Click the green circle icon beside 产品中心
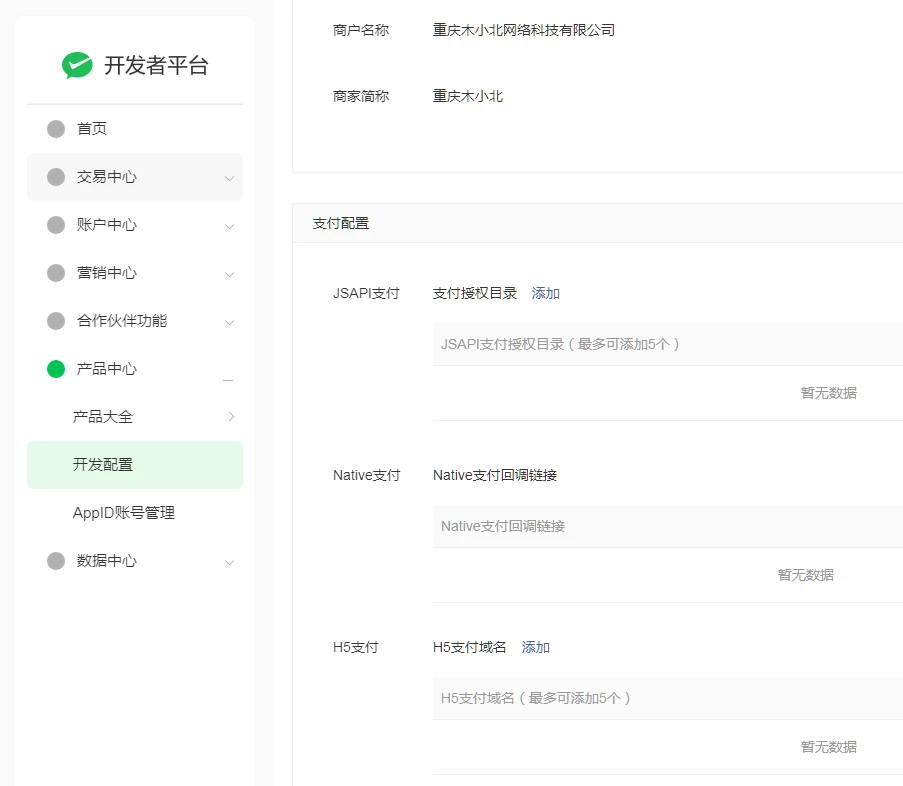Viewport: 903px width, 786px height. [x=56, y=369]
